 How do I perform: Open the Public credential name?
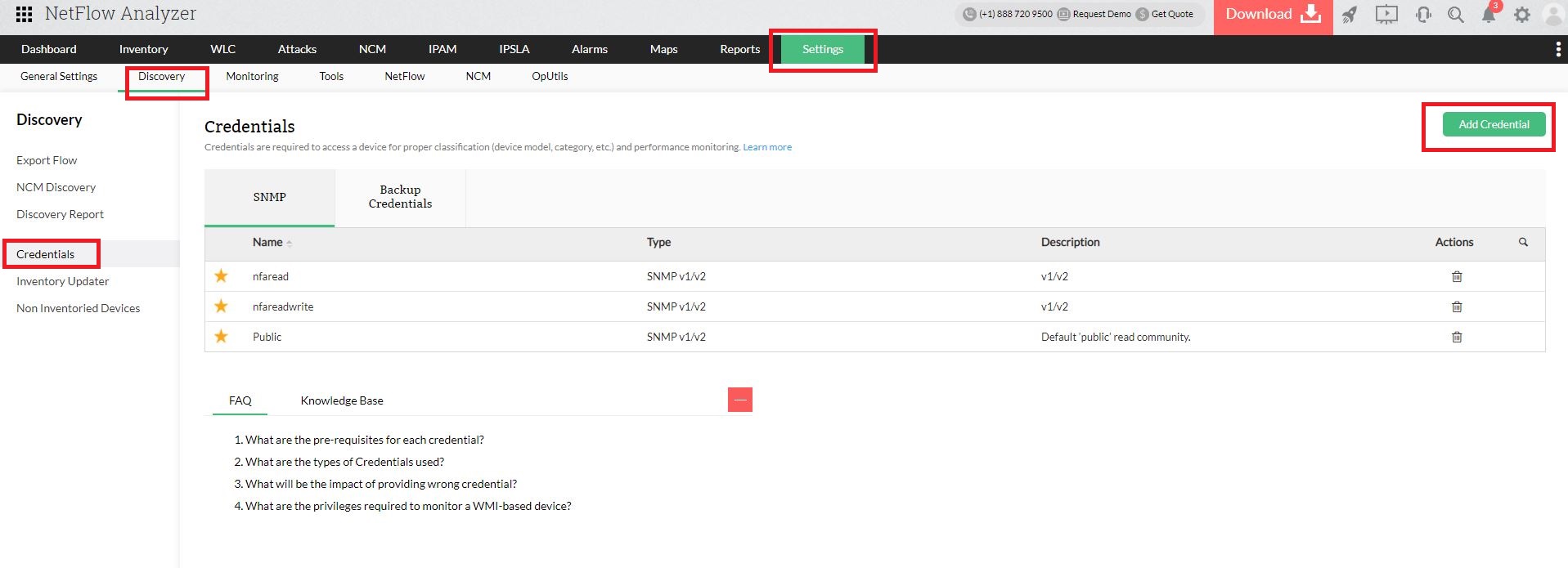[267, 337]
